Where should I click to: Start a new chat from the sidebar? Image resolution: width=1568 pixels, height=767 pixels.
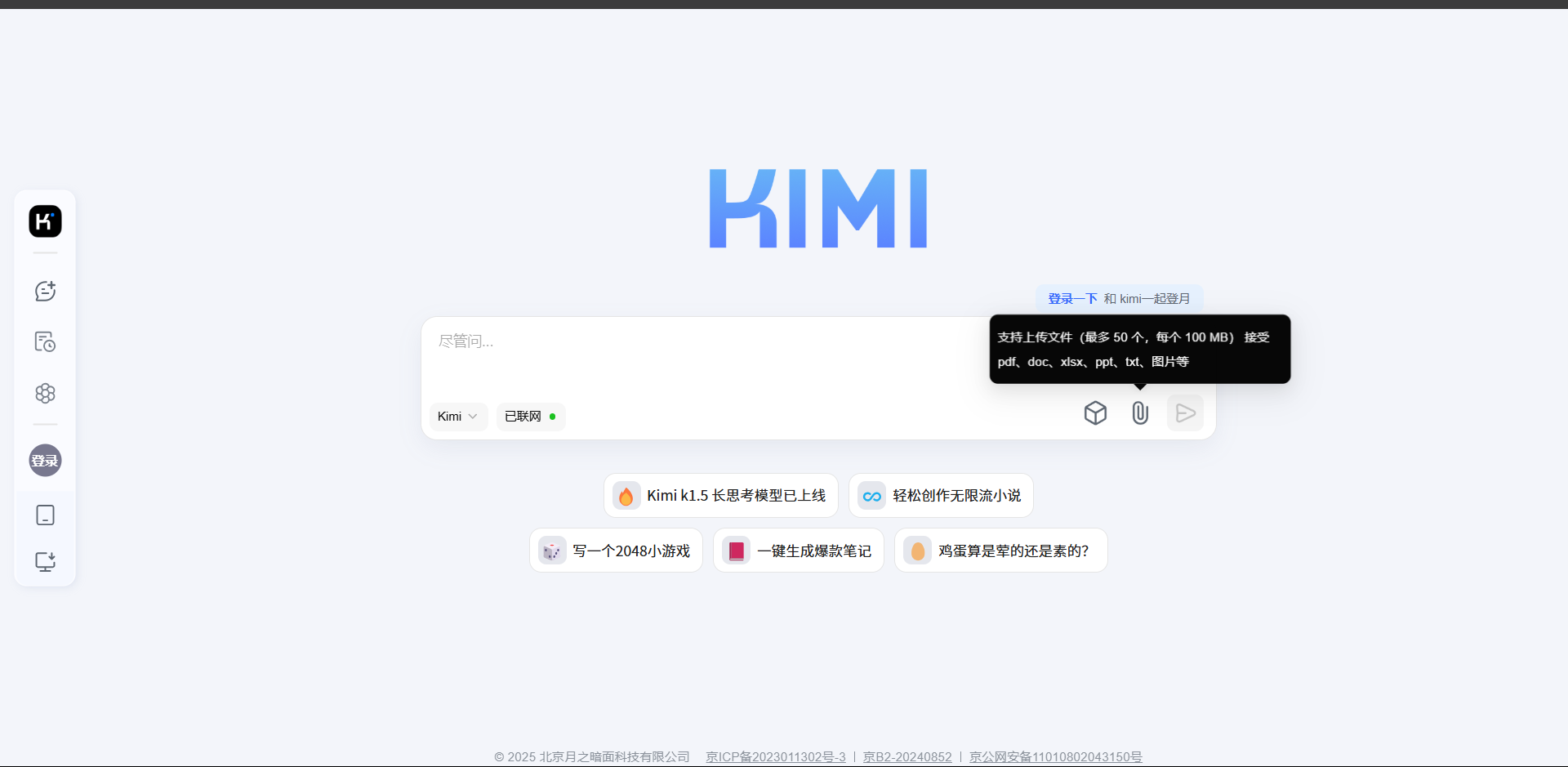pyautogui.click(x=45, y=290)
